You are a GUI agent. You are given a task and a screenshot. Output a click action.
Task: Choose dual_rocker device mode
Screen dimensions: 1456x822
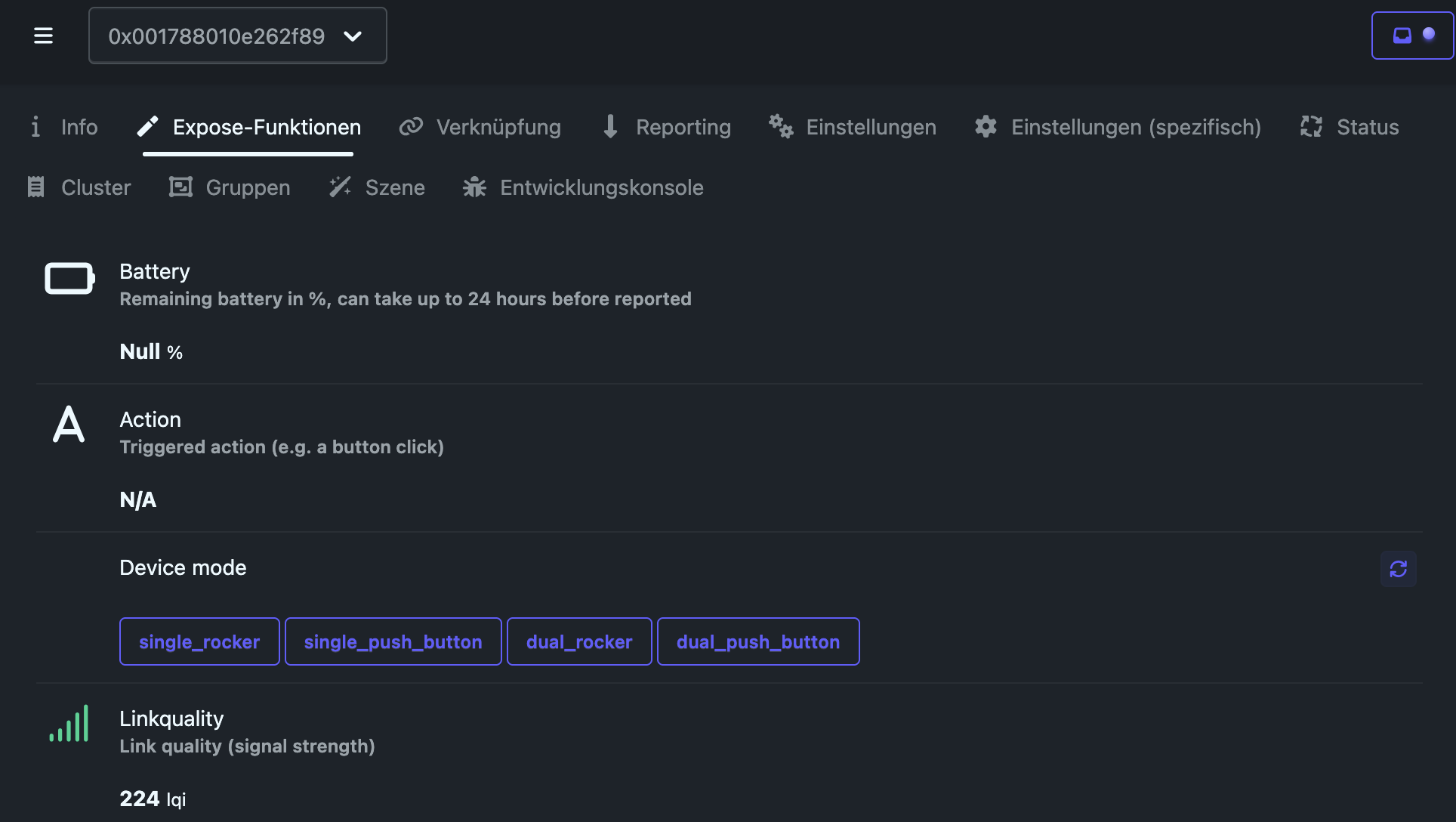coord(579,641)
